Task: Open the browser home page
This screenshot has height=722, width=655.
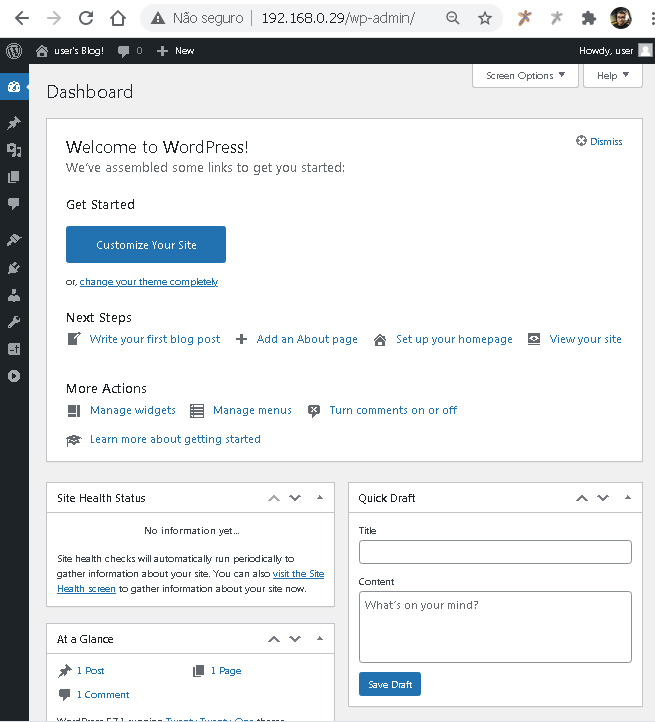Action: pos(118,18)
